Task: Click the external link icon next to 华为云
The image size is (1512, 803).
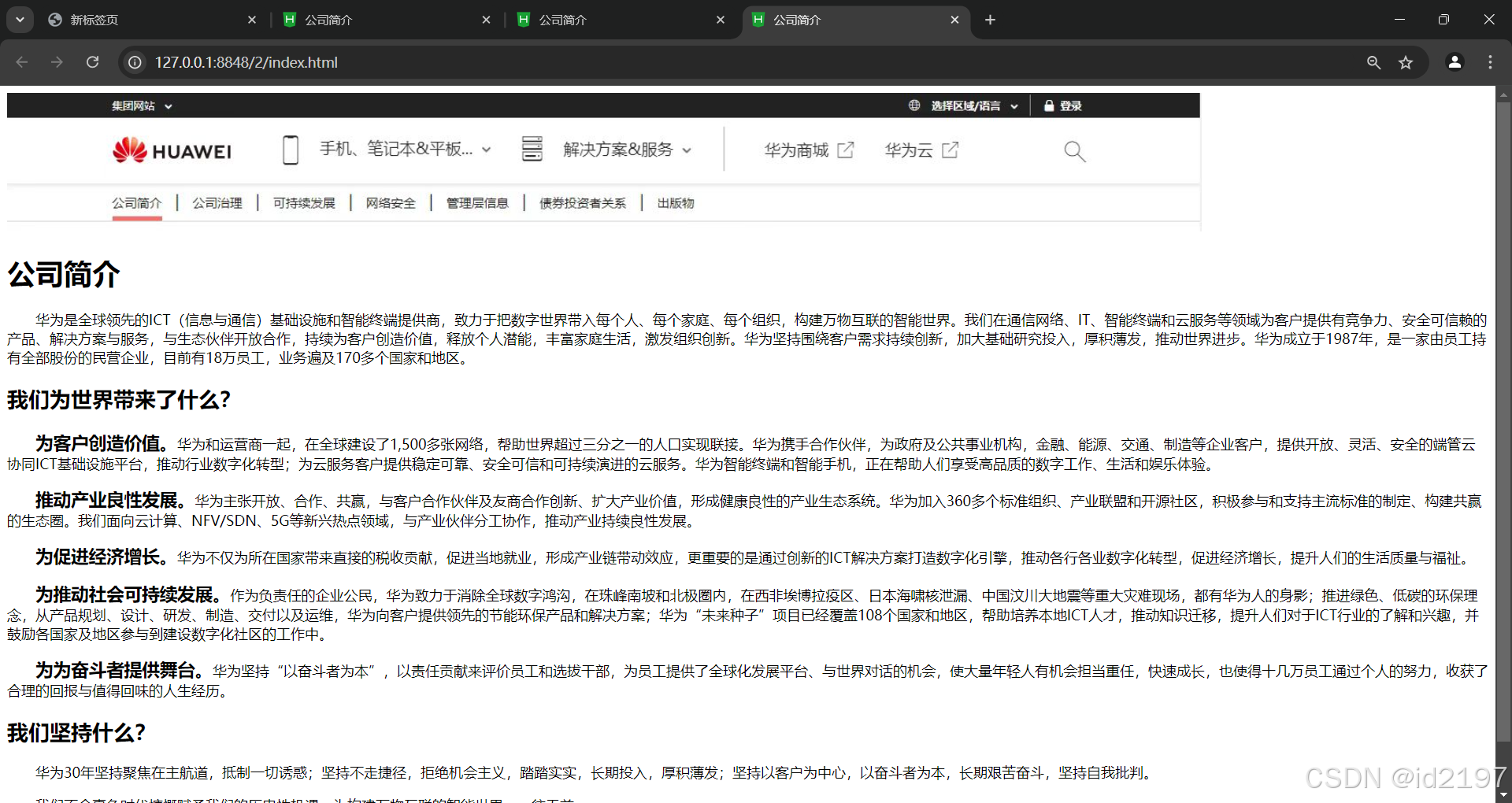Action: [950, 150]
